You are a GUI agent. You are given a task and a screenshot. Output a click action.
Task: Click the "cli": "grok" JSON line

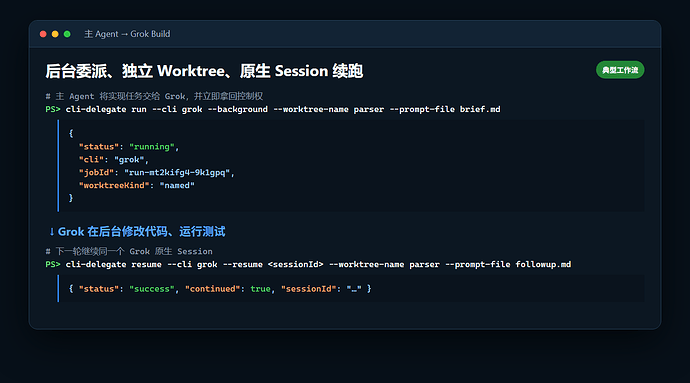[114, 159]
